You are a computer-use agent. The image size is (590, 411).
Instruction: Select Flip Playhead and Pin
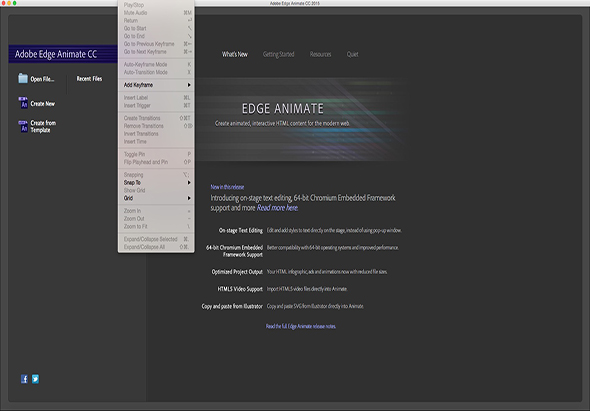click(156, 162)
